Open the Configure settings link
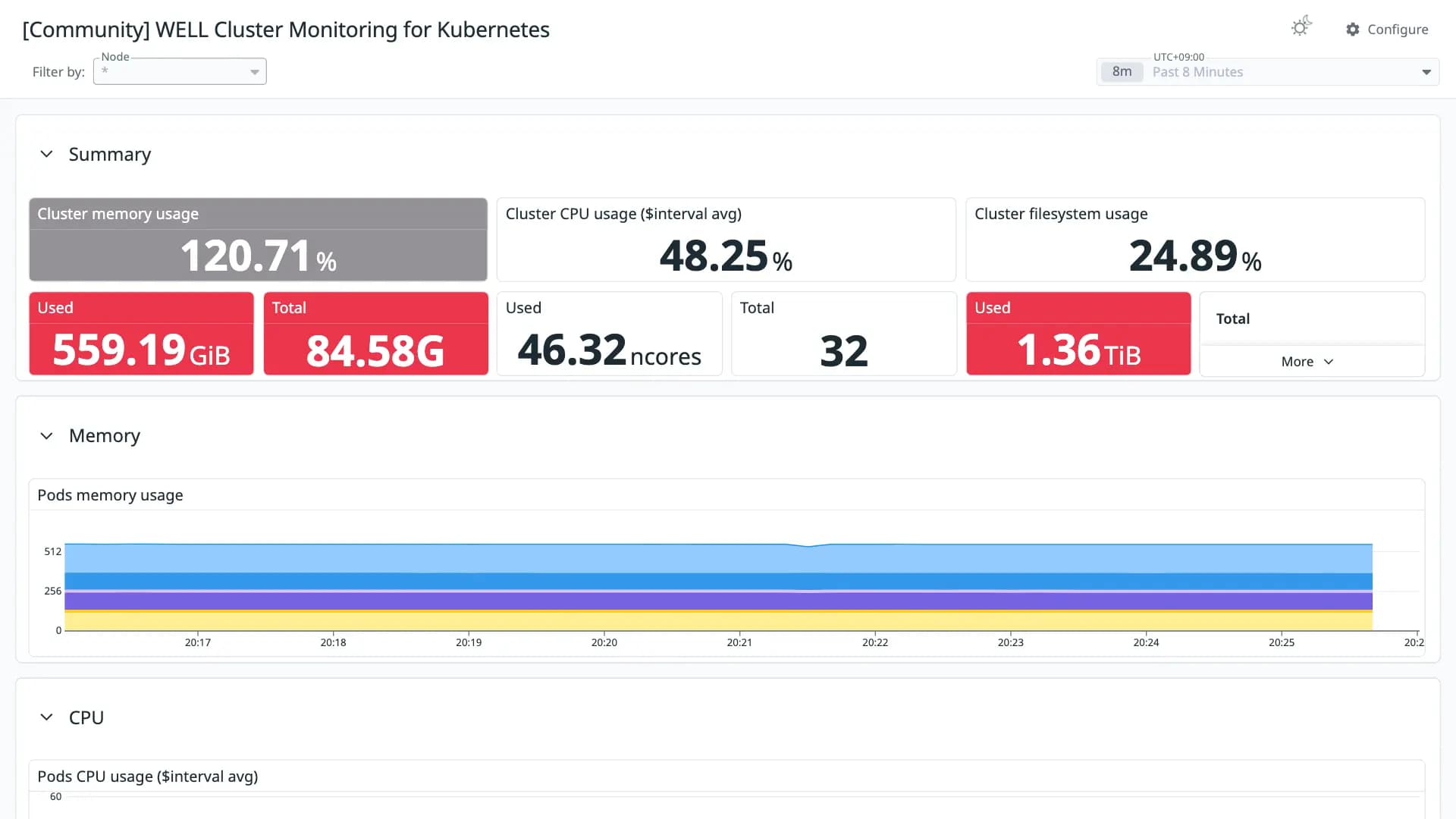Image resolution: width=1456 pixels, height=819 pixels. click(1387, 30)
